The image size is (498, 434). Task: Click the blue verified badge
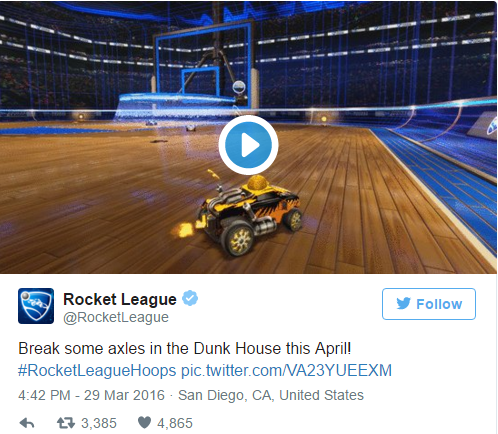click(190, 298)
